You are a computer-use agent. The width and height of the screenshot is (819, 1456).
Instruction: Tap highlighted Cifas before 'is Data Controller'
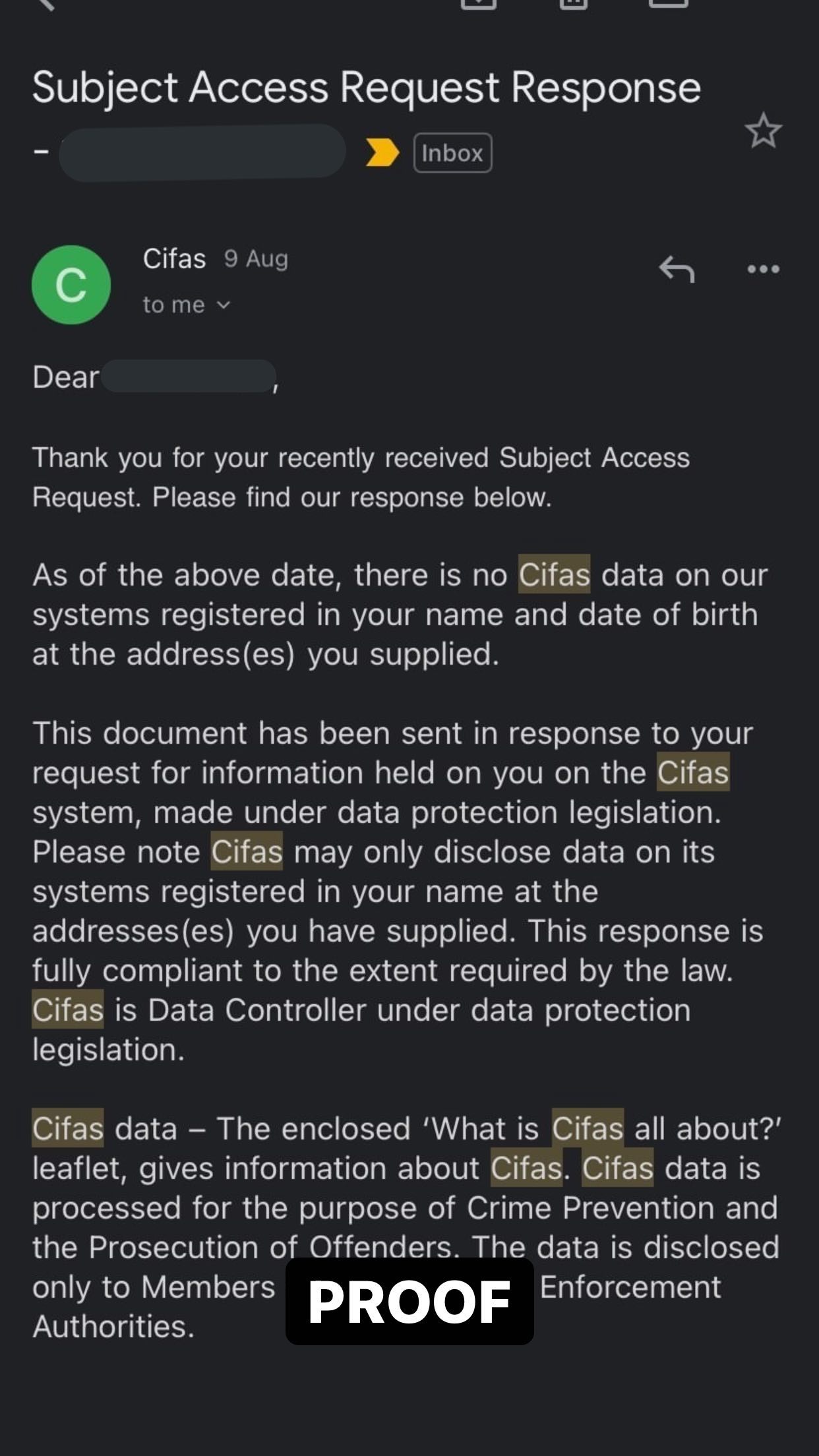[x=68, y=1010]
